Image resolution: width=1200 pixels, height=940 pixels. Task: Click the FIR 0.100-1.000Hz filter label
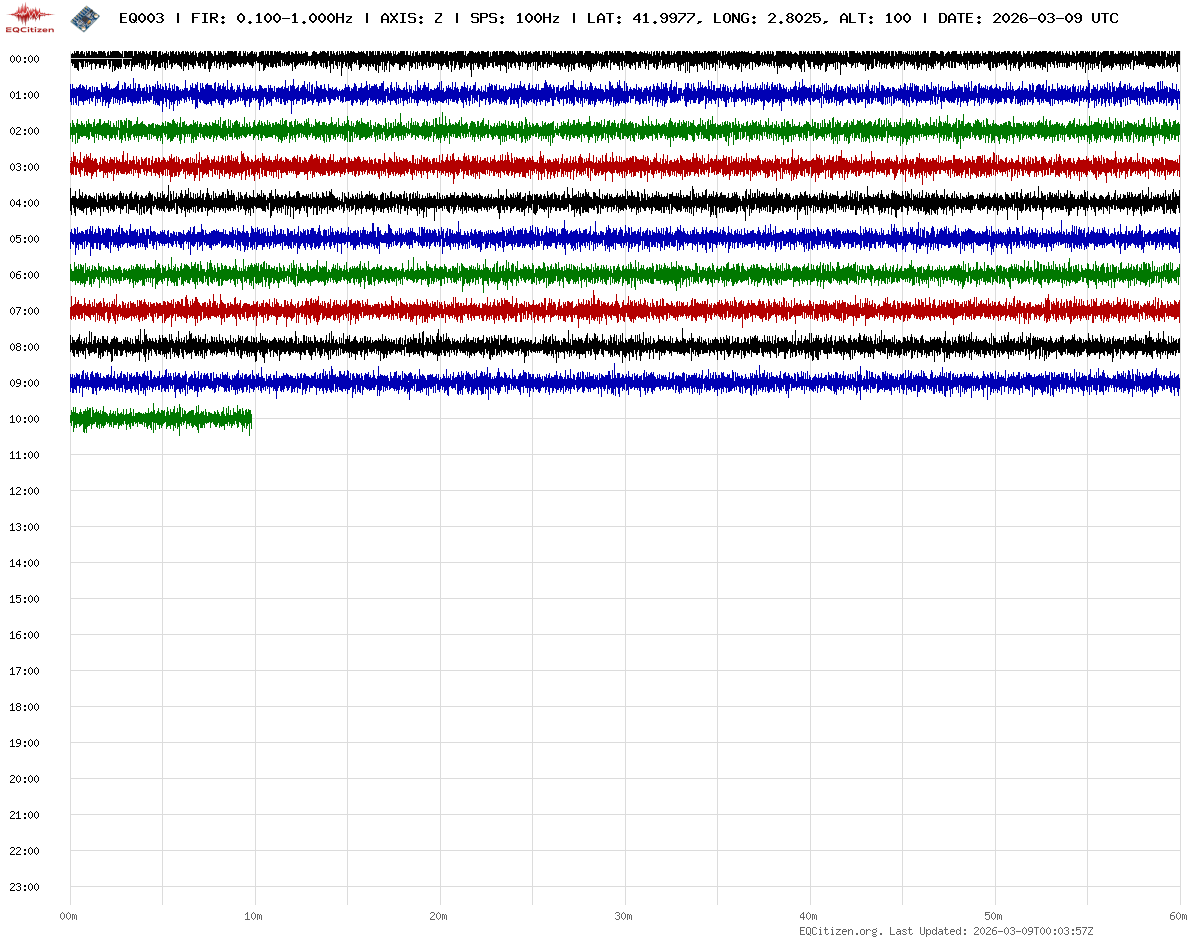click(x=271, y=19)
